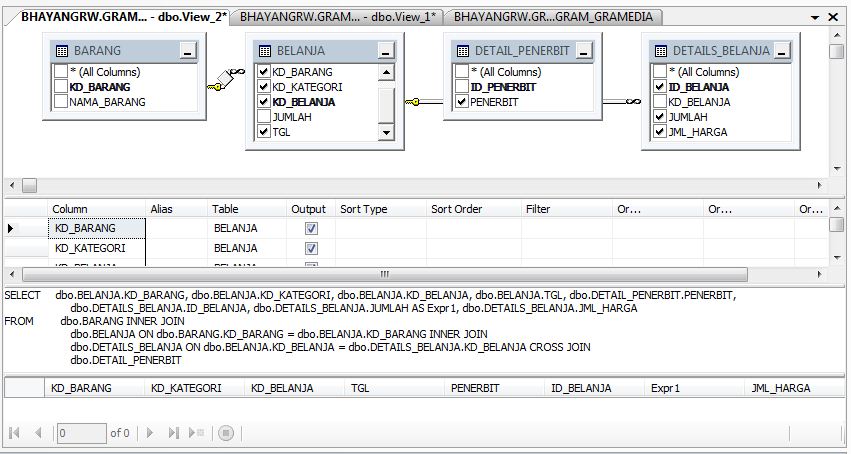Go to next result record
Viewport: 851px width, 454px height.
pos(150,433)
